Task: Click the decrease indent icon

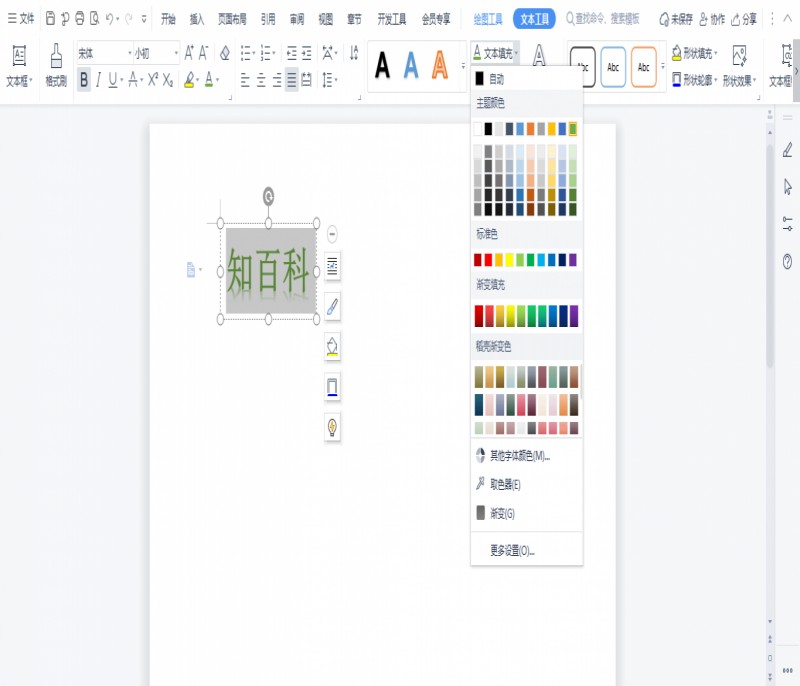Action: [x=291, y=53]
